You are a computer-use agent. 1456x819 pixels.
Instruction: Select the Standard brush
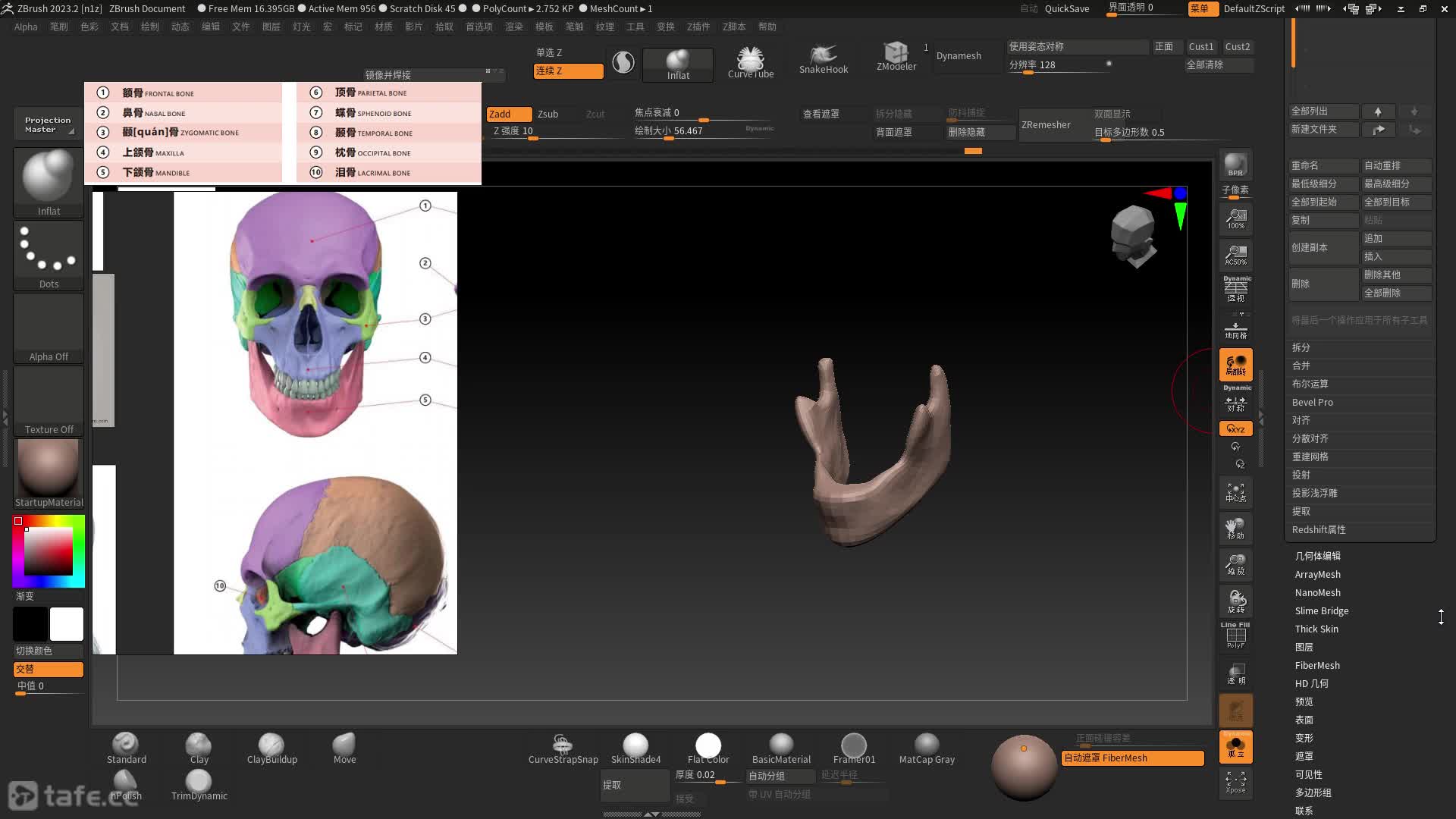pyautogui.click(x=126, y=748)
